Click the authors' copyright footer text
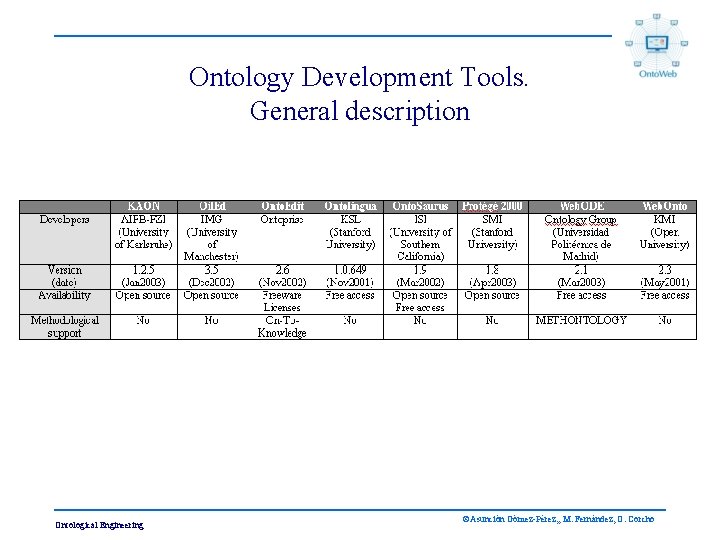 (x=558, y=519)
